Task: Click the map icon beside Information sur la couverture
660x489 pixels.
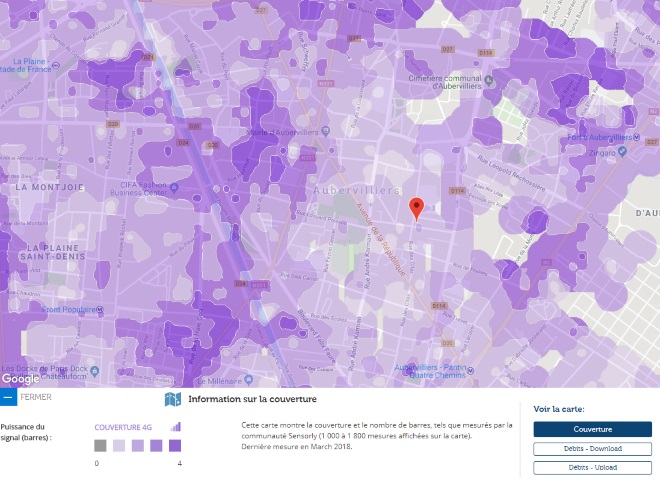Action: [x=173, y=399]
